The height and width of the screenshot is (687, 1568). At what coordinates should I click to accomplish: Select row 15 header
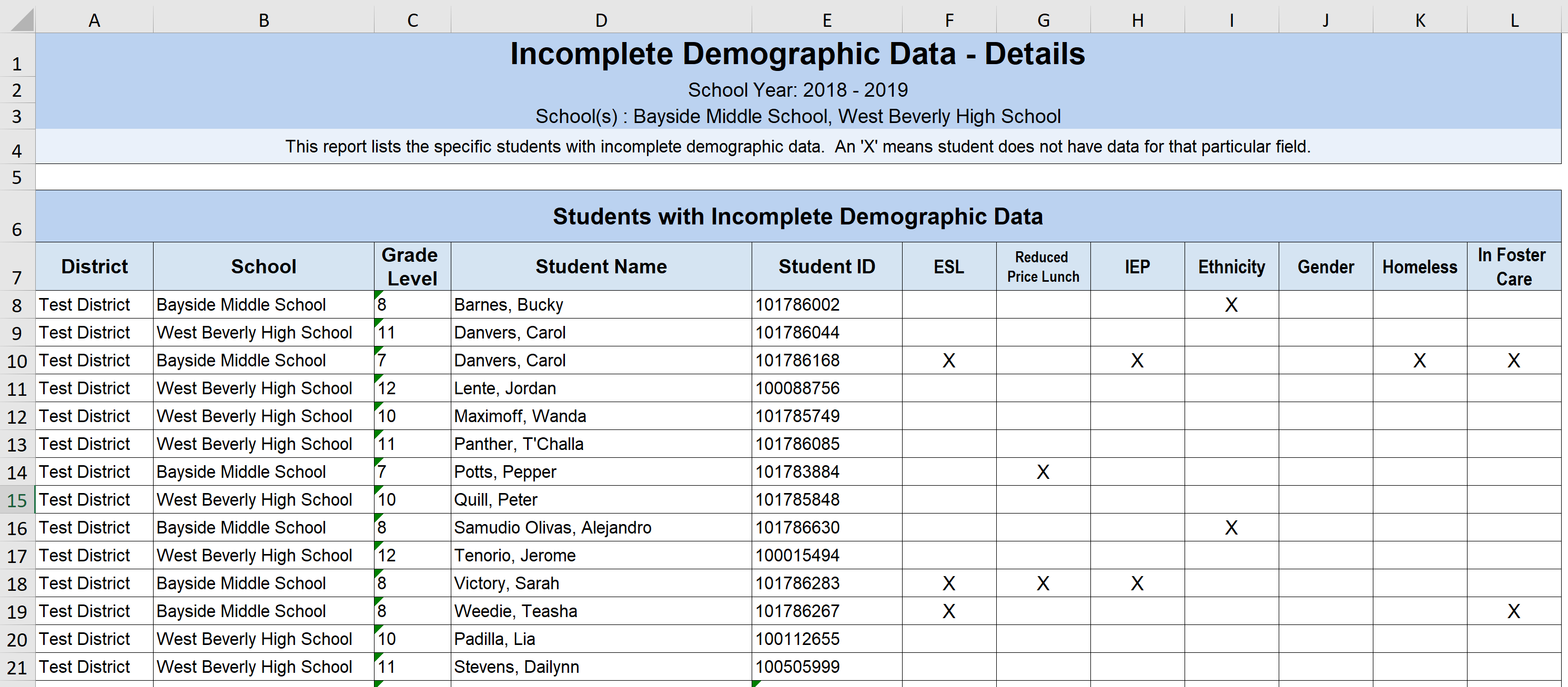click(17, 500)
